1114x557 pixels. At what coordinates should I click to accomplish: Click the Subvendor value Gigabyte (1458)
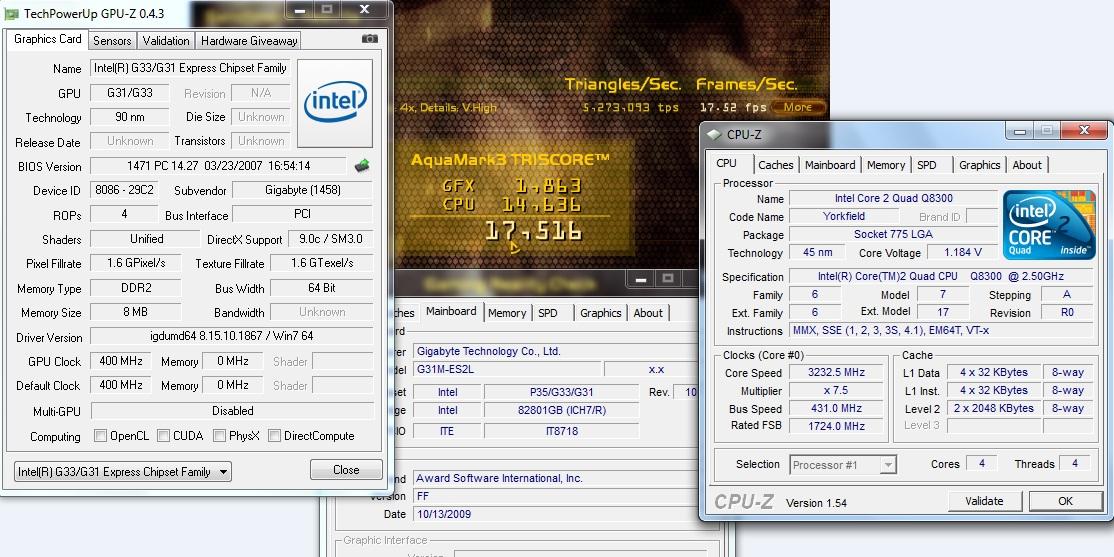(303, 190)
